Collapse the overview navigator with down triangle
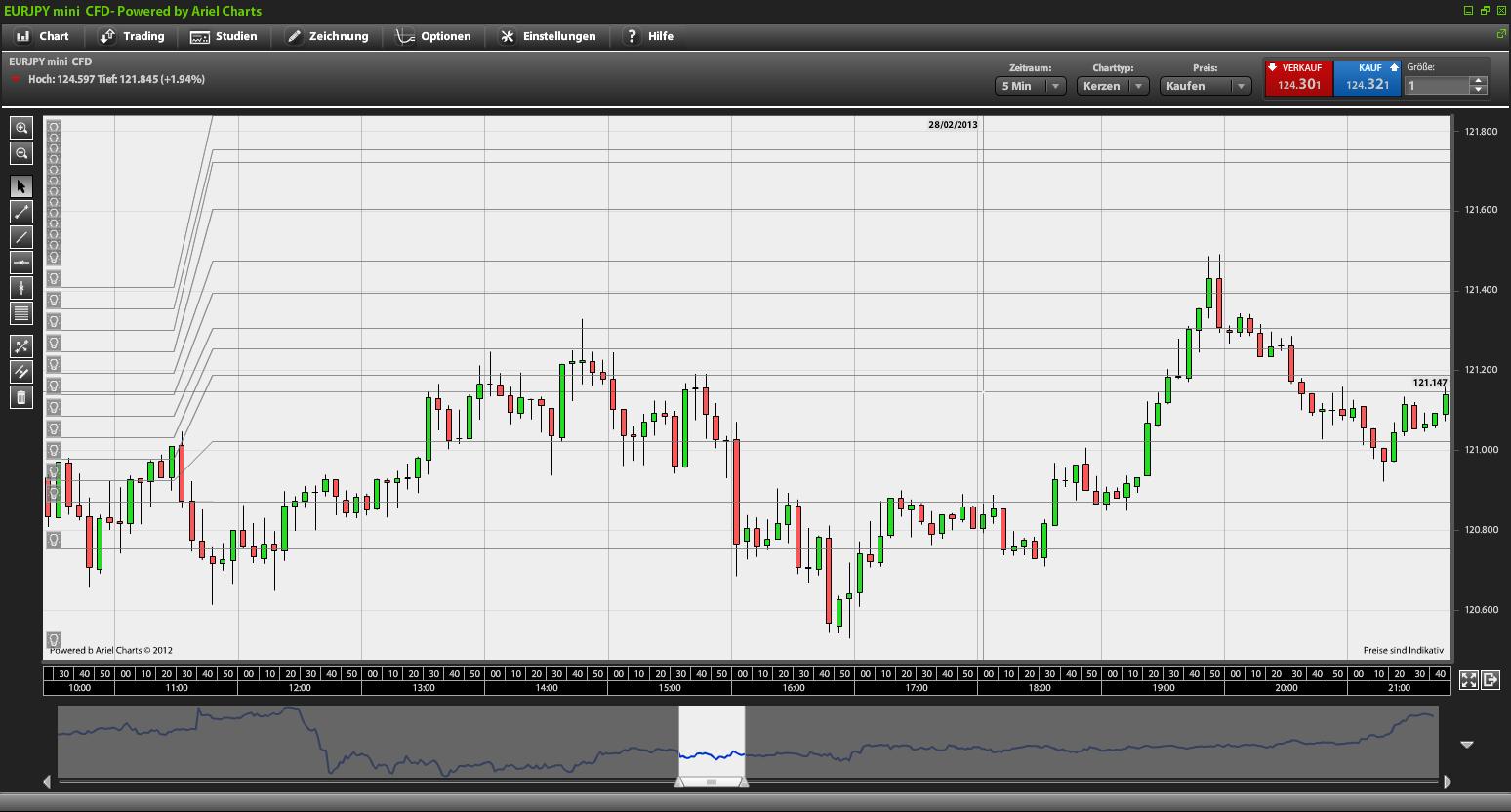This screenshot has height=812, width=1511. (1466, 745)
